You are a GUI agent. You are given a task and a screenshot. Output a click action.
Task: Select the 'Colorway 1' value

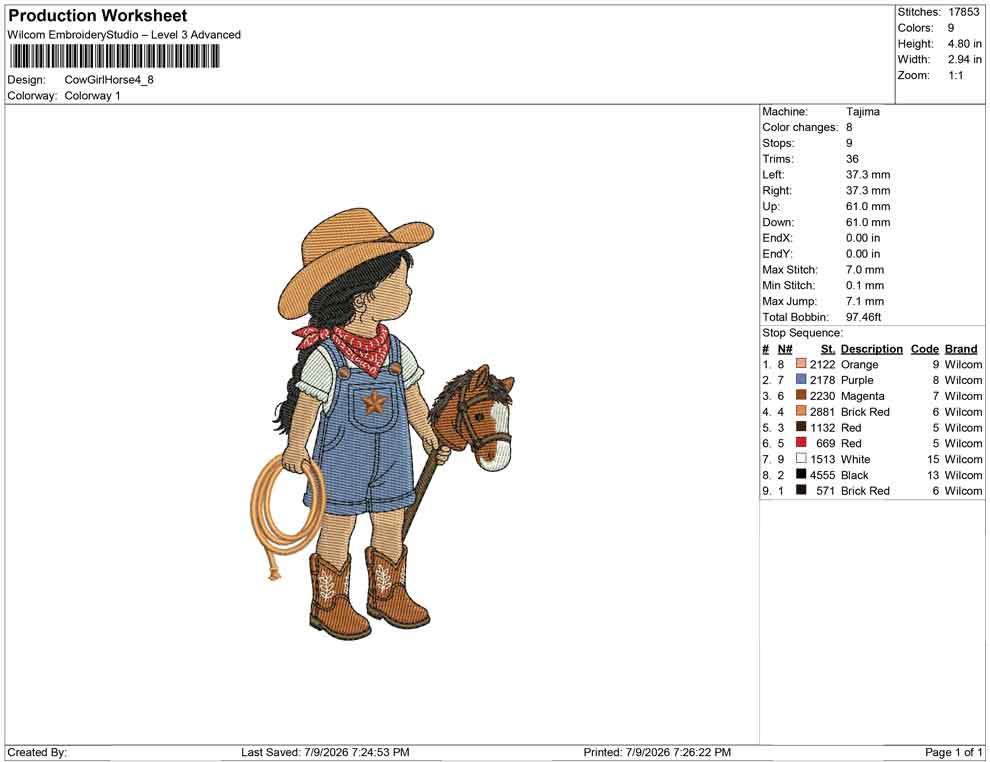[x=92, y=95]
